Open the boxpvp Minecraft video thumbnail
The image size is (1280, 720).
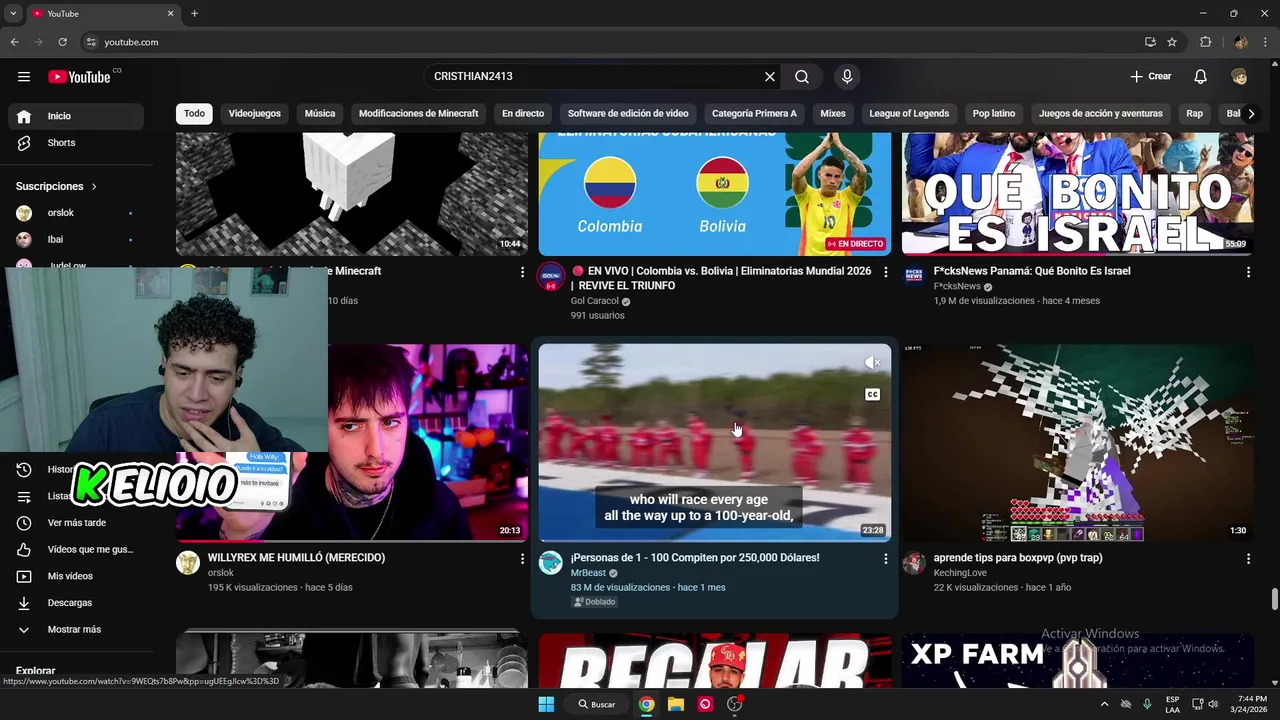click(1078, 443)
